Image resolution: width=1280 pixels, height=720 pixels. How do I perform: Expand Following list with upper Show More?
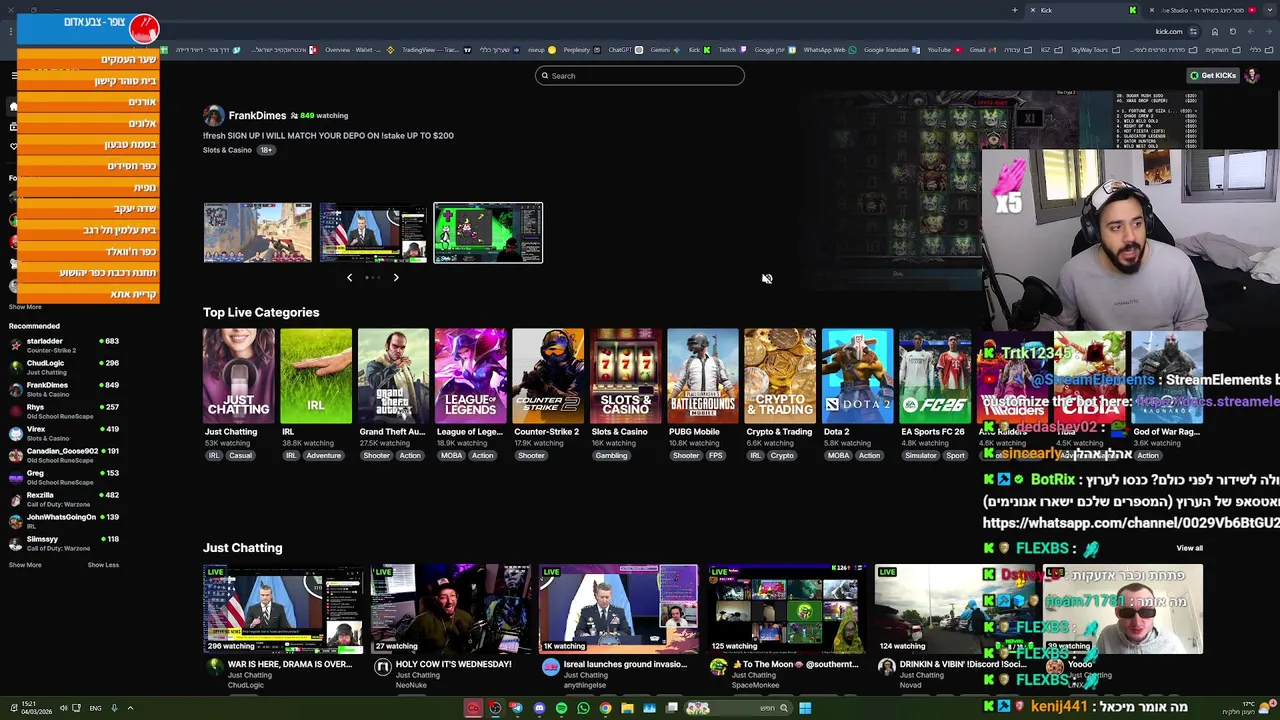25,307
